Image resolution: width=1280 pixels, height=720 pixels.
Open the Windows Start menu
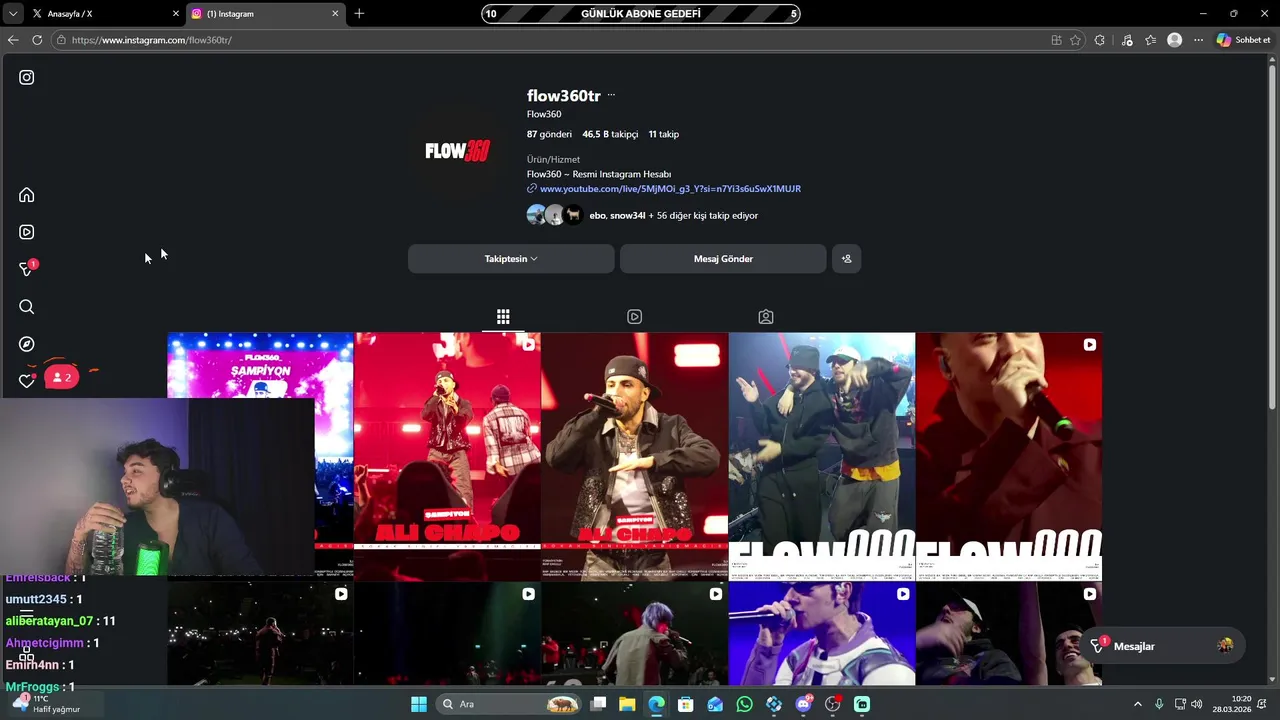click(419, 704)
